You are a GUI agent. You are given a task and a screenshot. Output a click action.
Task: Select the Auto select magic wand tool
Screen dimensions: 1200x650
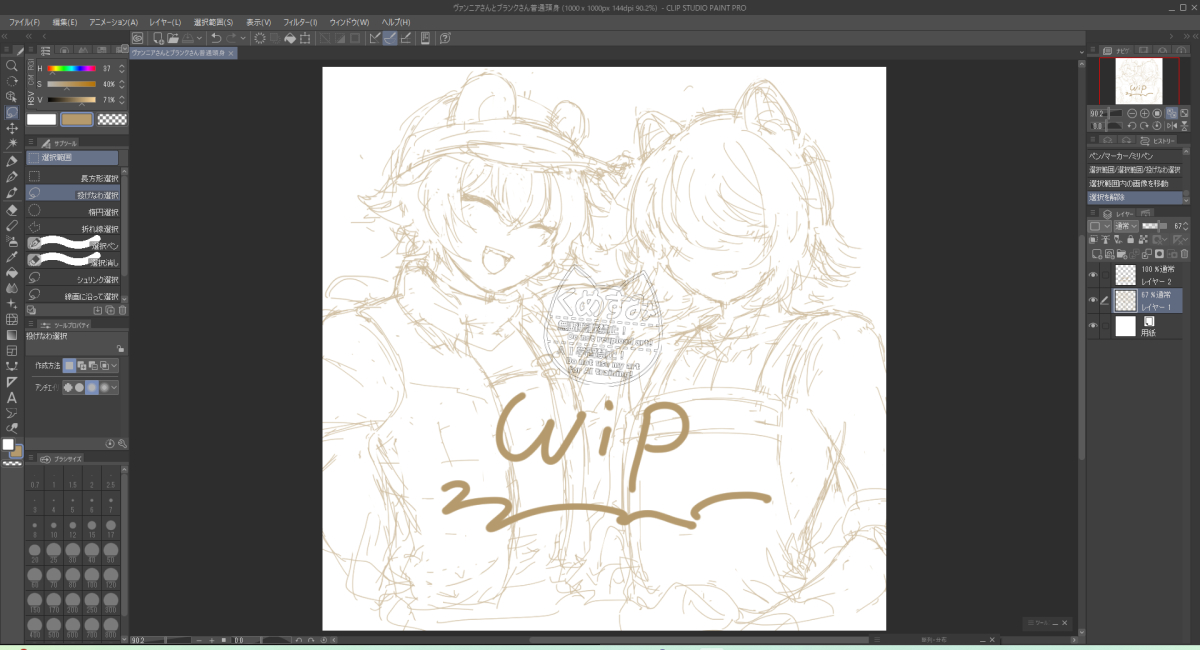click(12, 144)
